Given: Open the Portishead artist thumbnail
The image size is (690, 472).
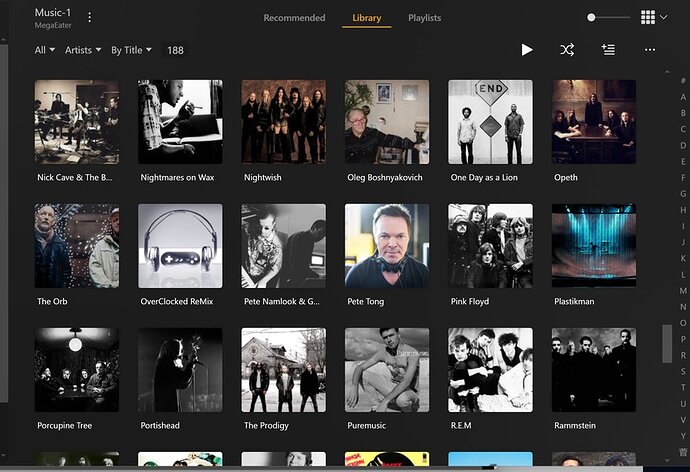Looking at the screenshot, I should 180,370.
